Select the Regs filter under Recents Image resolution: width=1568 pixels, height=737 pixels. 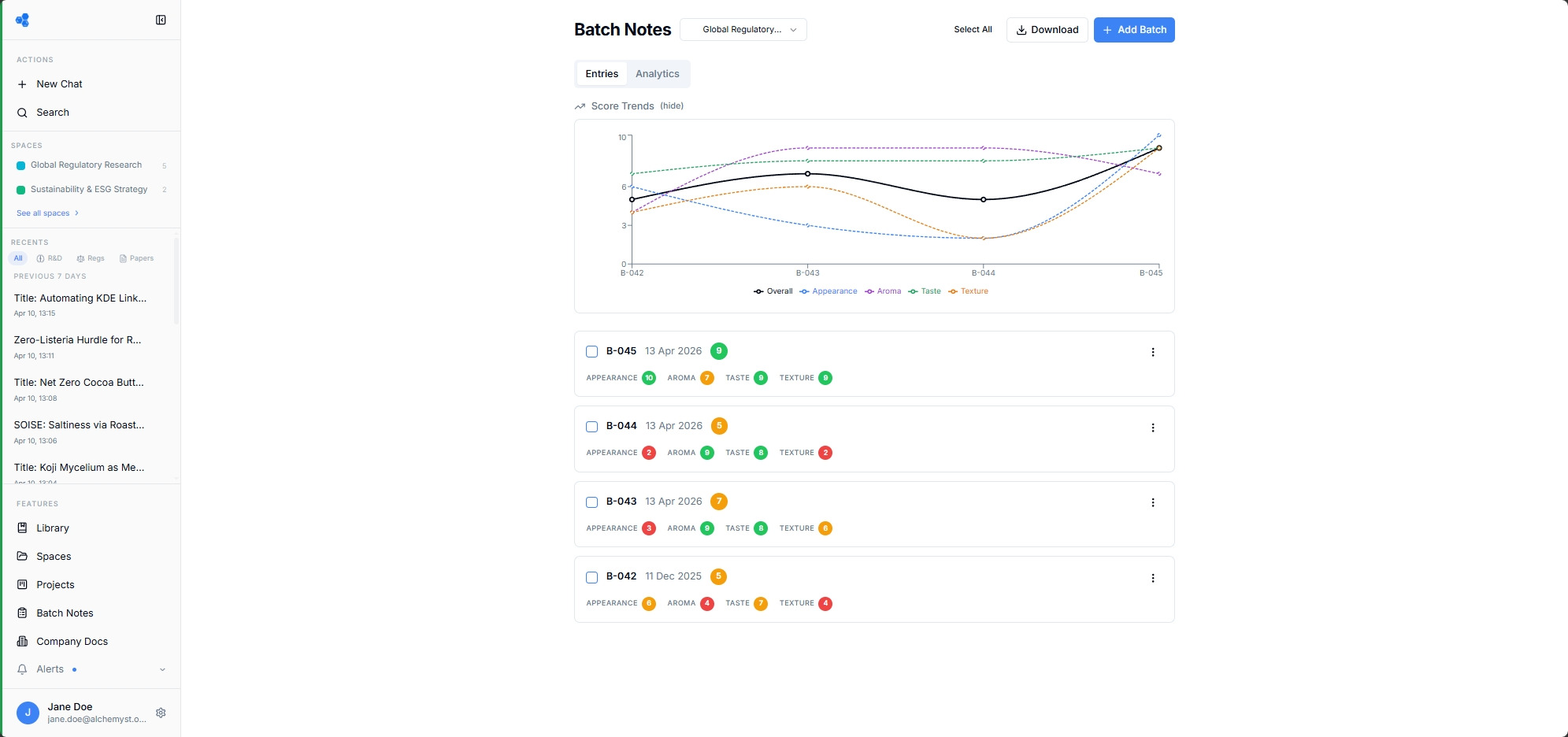(91, 257)
